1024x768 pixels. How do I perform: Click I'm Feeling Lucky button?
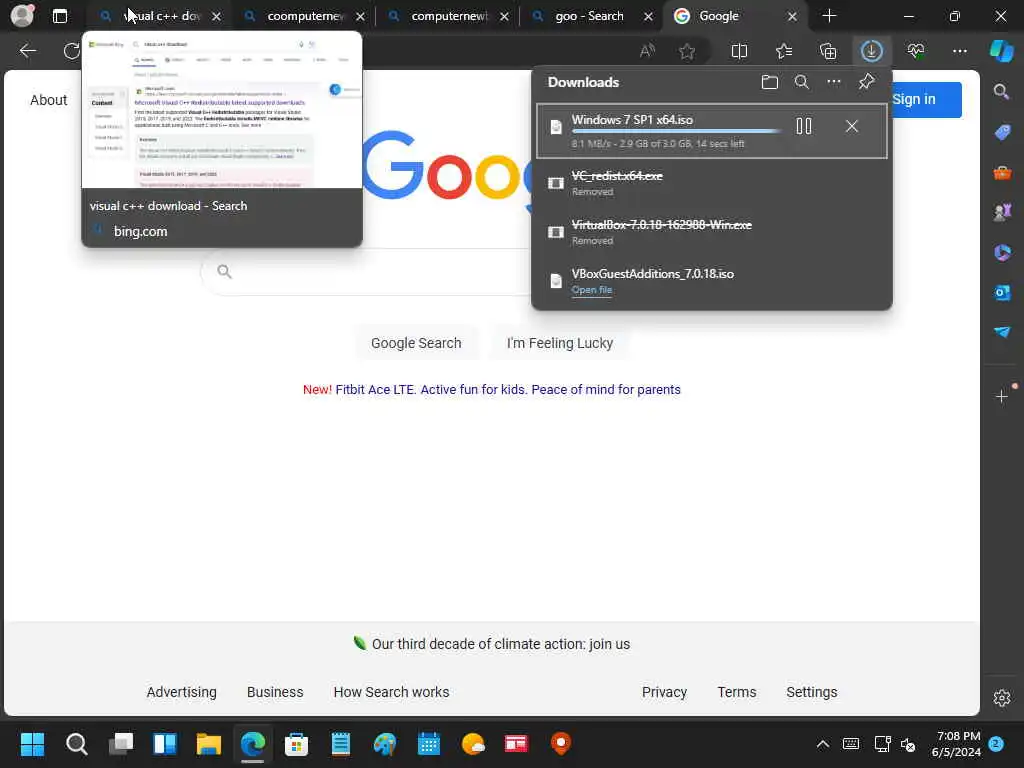(560, 343)
